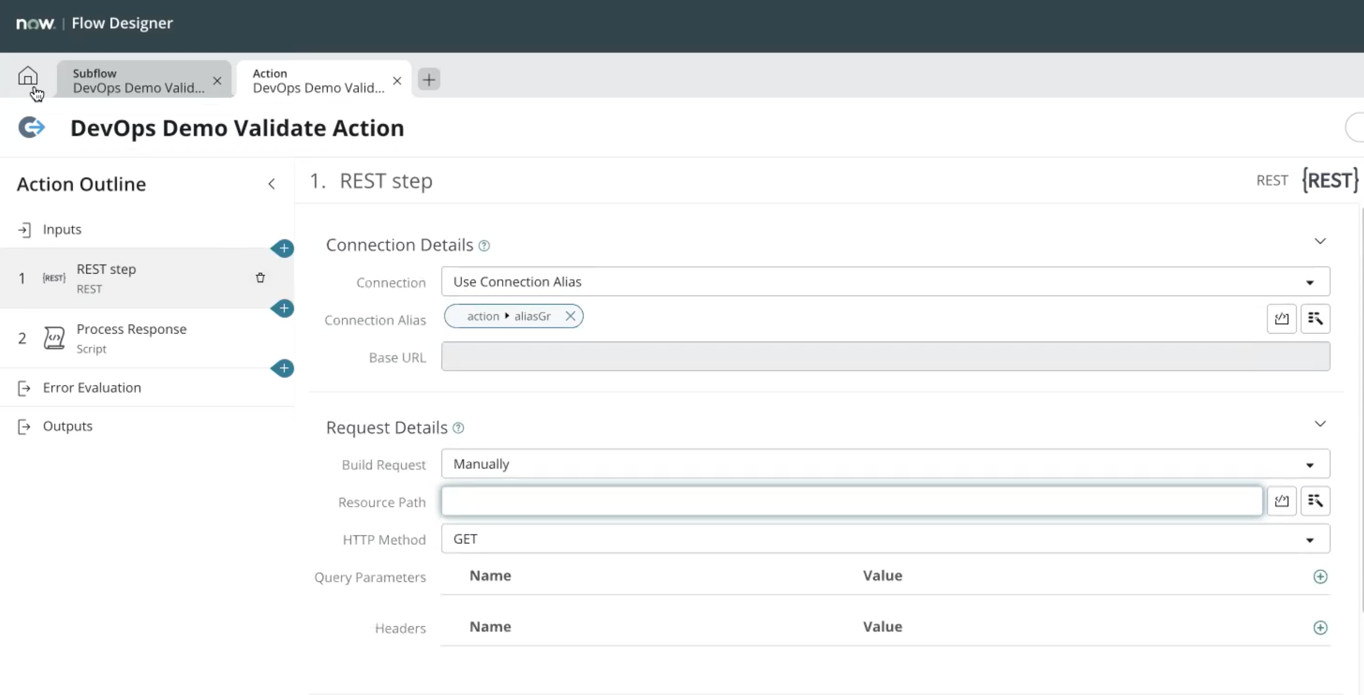Click the Inputs arrow icon
This screenshot has width=1364, height=695.
pos(24,230)
